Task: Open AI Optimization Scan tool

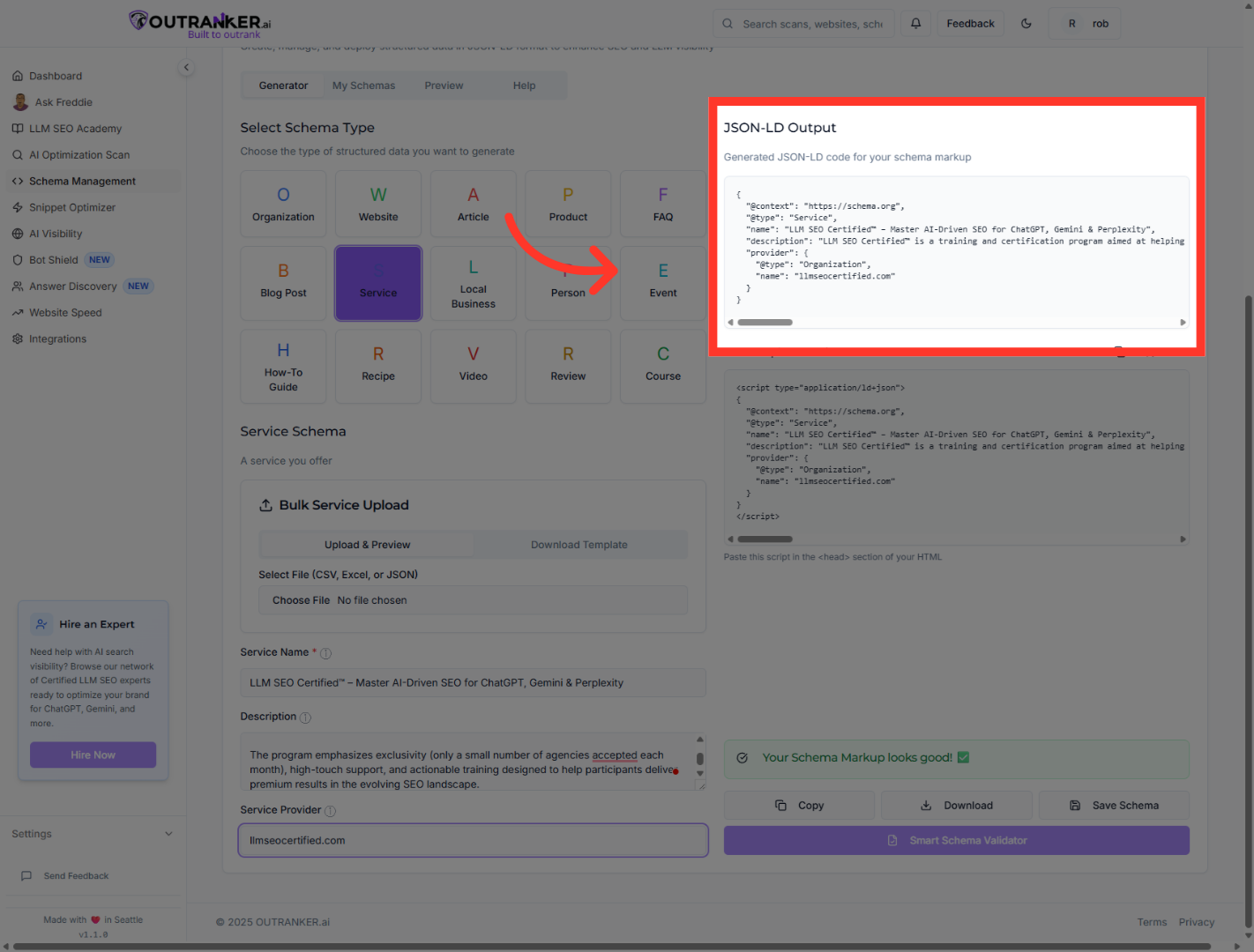Action: [x=80, y=154]
